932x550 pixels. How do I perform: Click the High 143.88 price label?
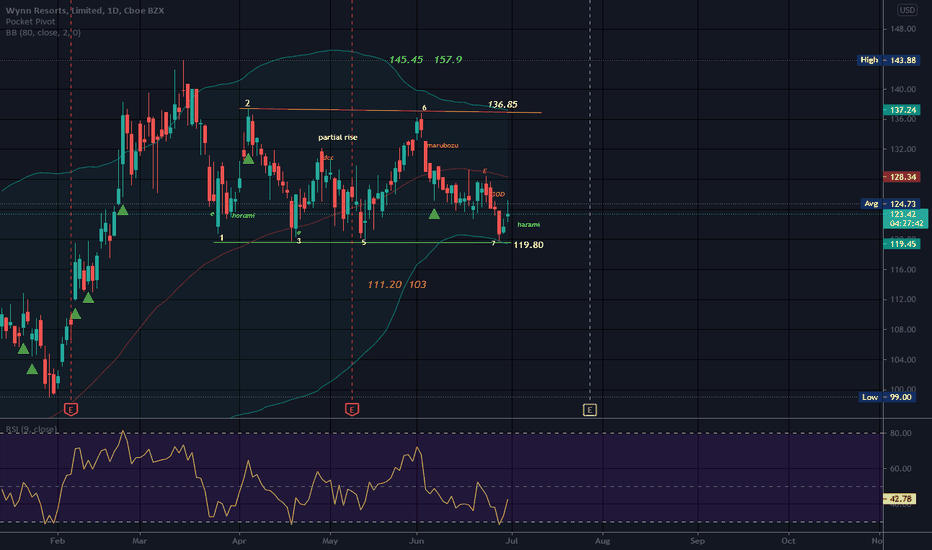click(x=888, y=60)
